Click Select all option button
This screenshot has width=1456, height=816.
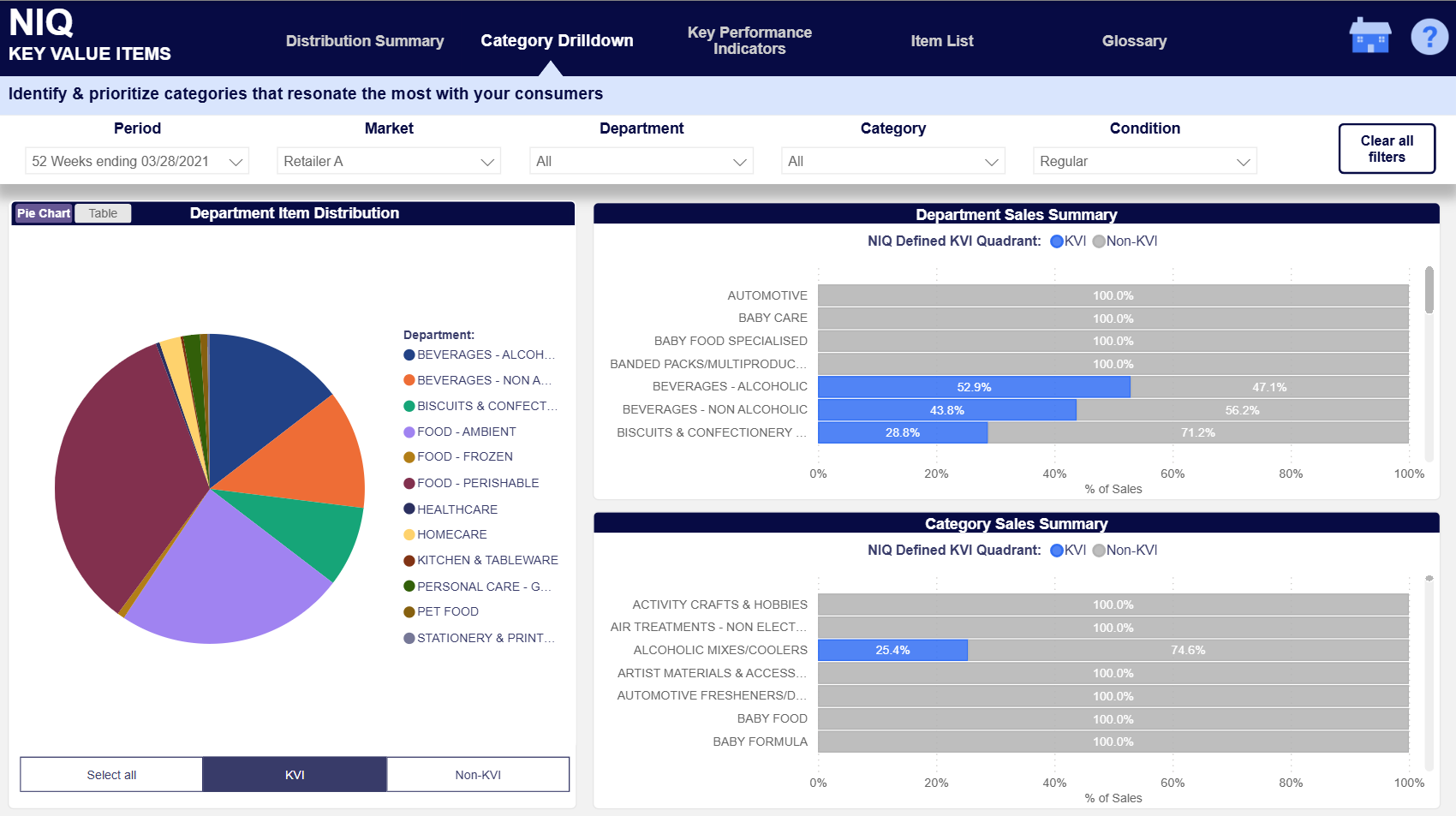click(x=111, y=775)
